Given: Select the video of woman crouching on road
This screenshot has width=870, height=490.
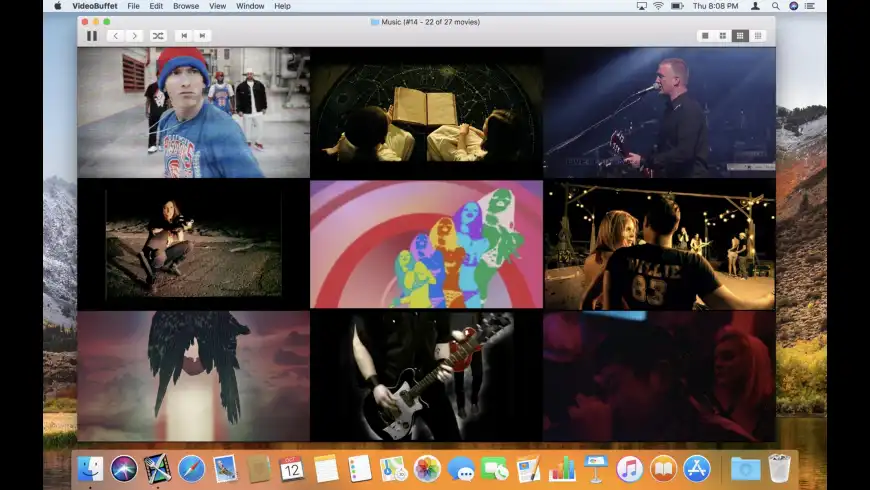Looking at the screenshot, I should 194,244.
